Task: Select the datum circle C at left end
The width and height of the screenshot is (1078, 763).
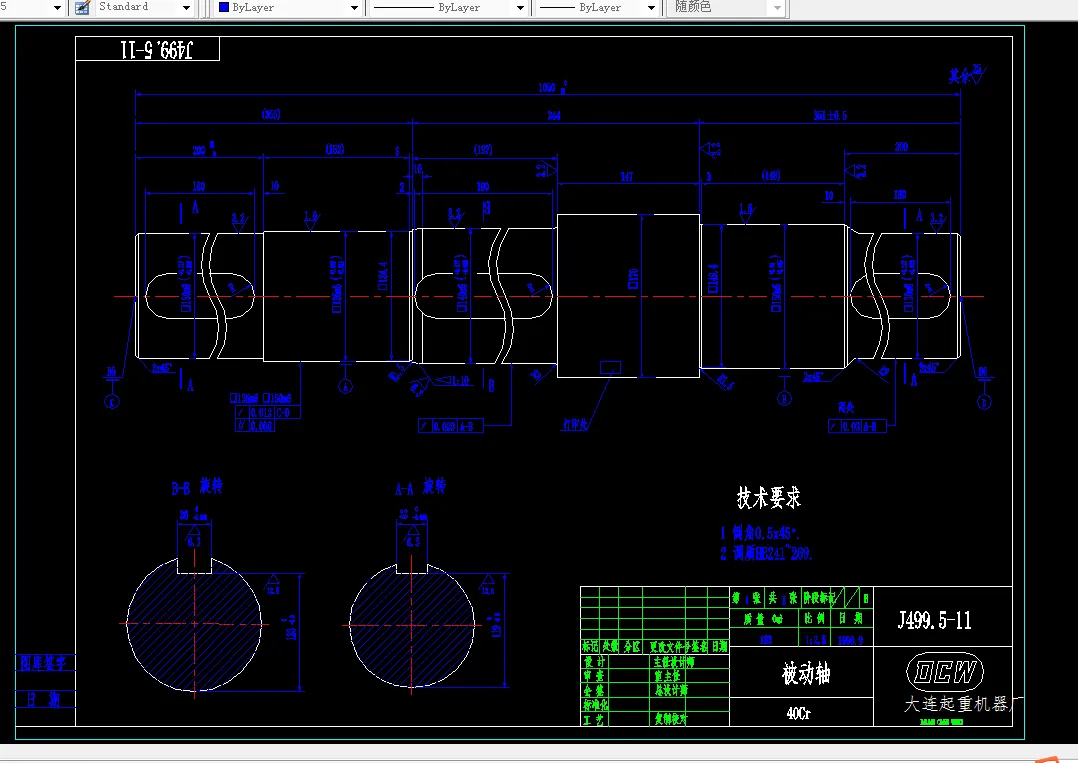Action: point(112,401)
